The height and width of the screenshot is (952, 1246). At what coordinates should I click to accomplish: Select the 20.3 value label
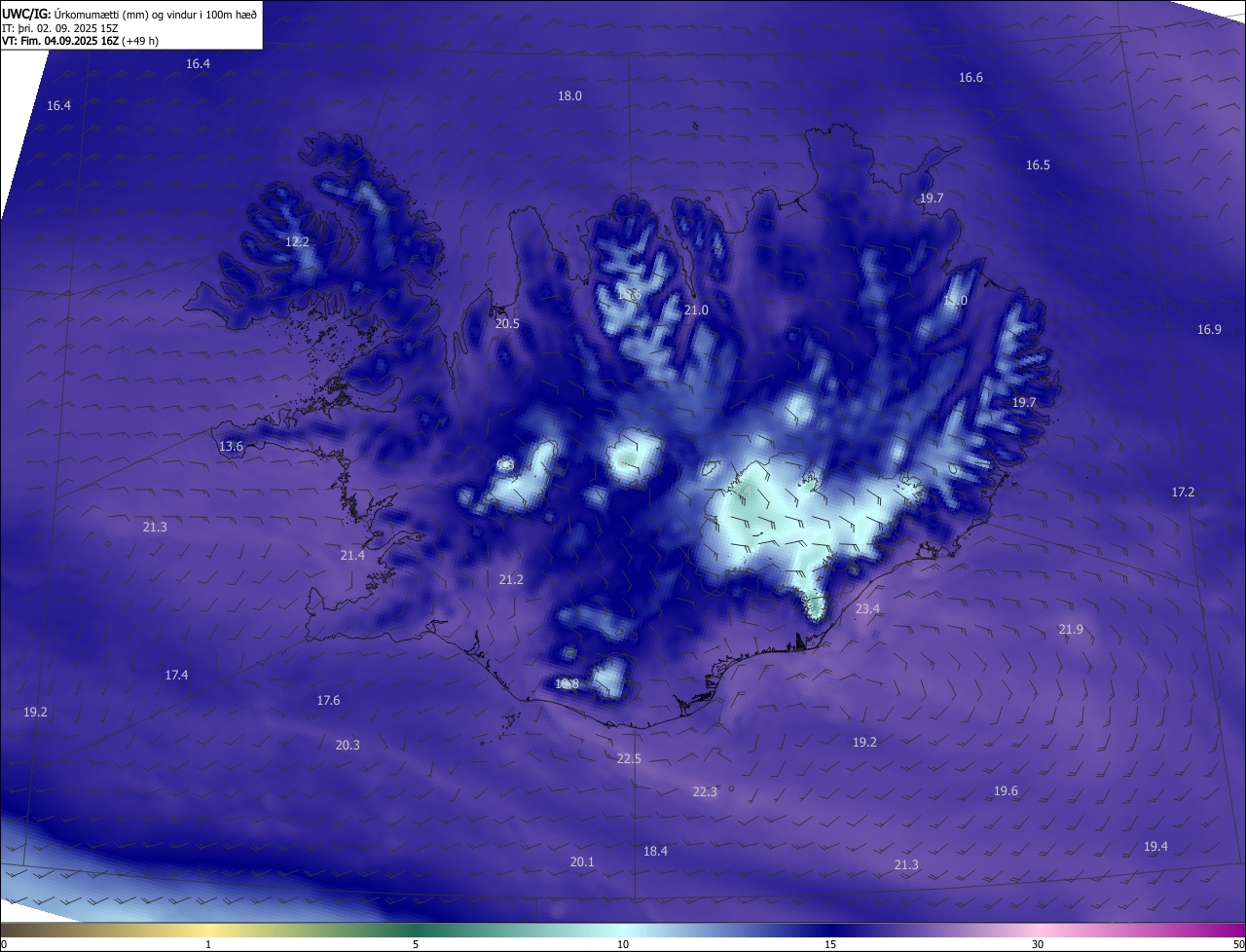click(348, 745)
